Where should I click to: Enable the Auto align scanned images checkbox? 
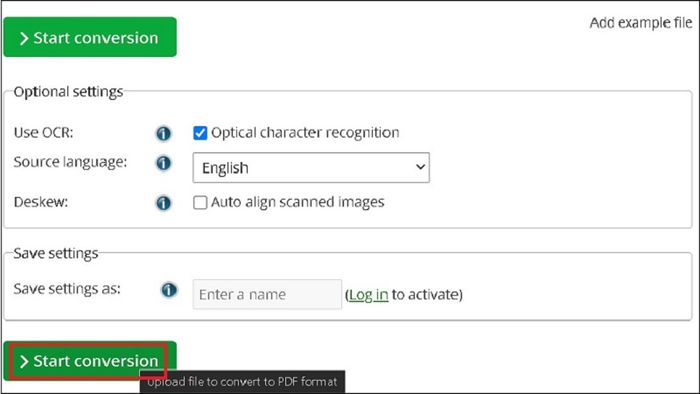200,203
